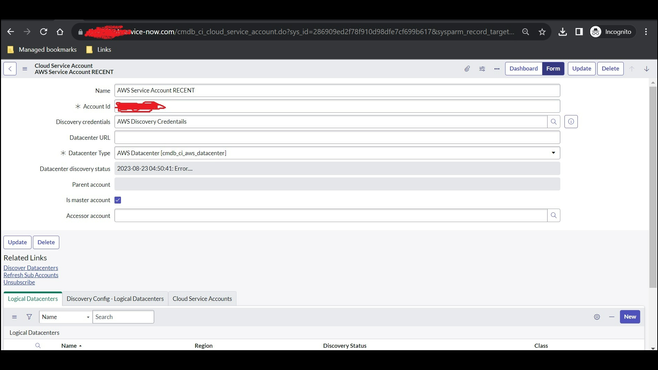Open the form context hamburger menu
Viewport: 658px width, 370px height.
pyautogui.click(x=25, y=69)
